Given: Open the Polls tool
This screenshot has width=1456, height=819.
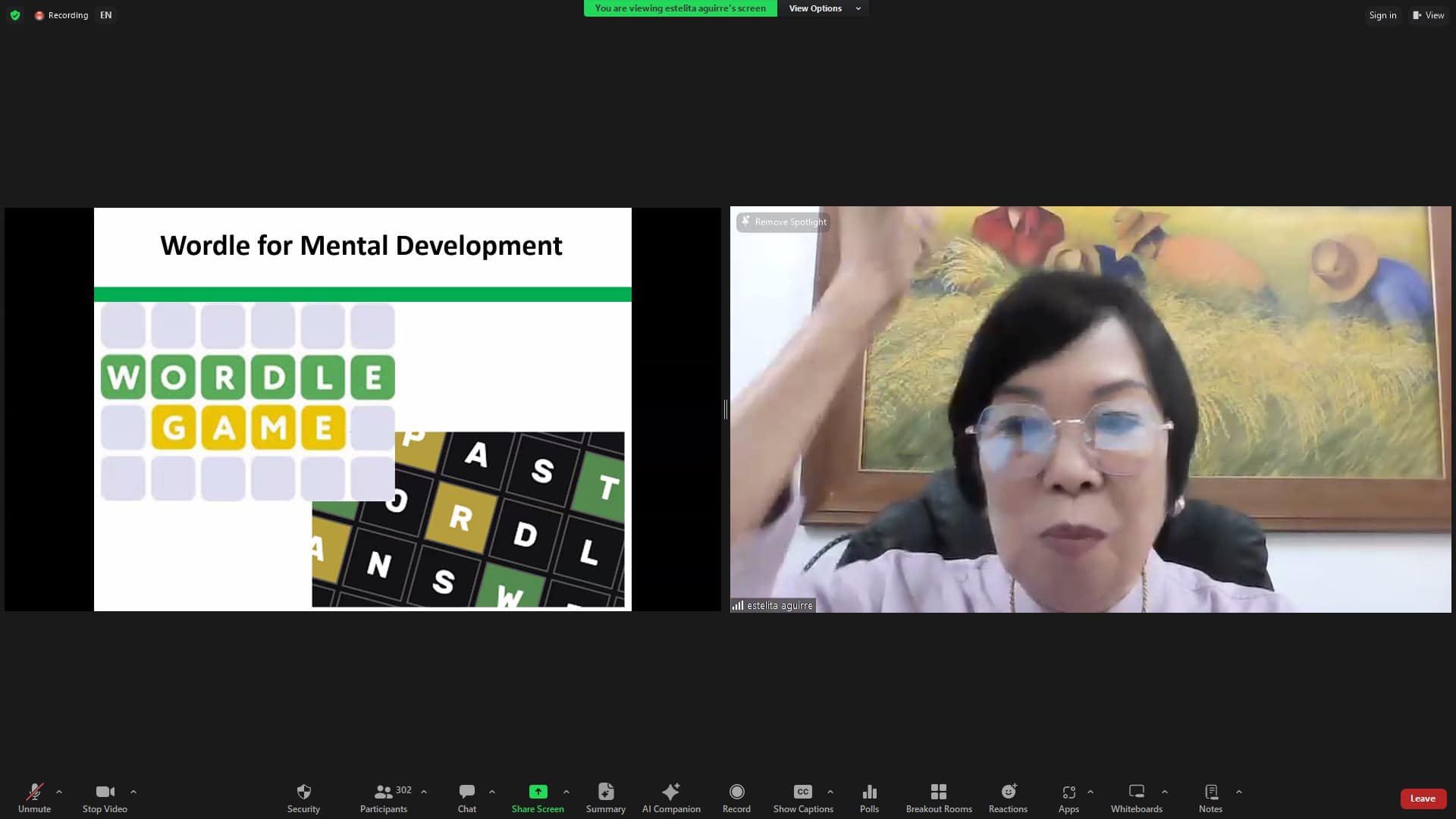Looking at the screenshot, I should (870, 798).
